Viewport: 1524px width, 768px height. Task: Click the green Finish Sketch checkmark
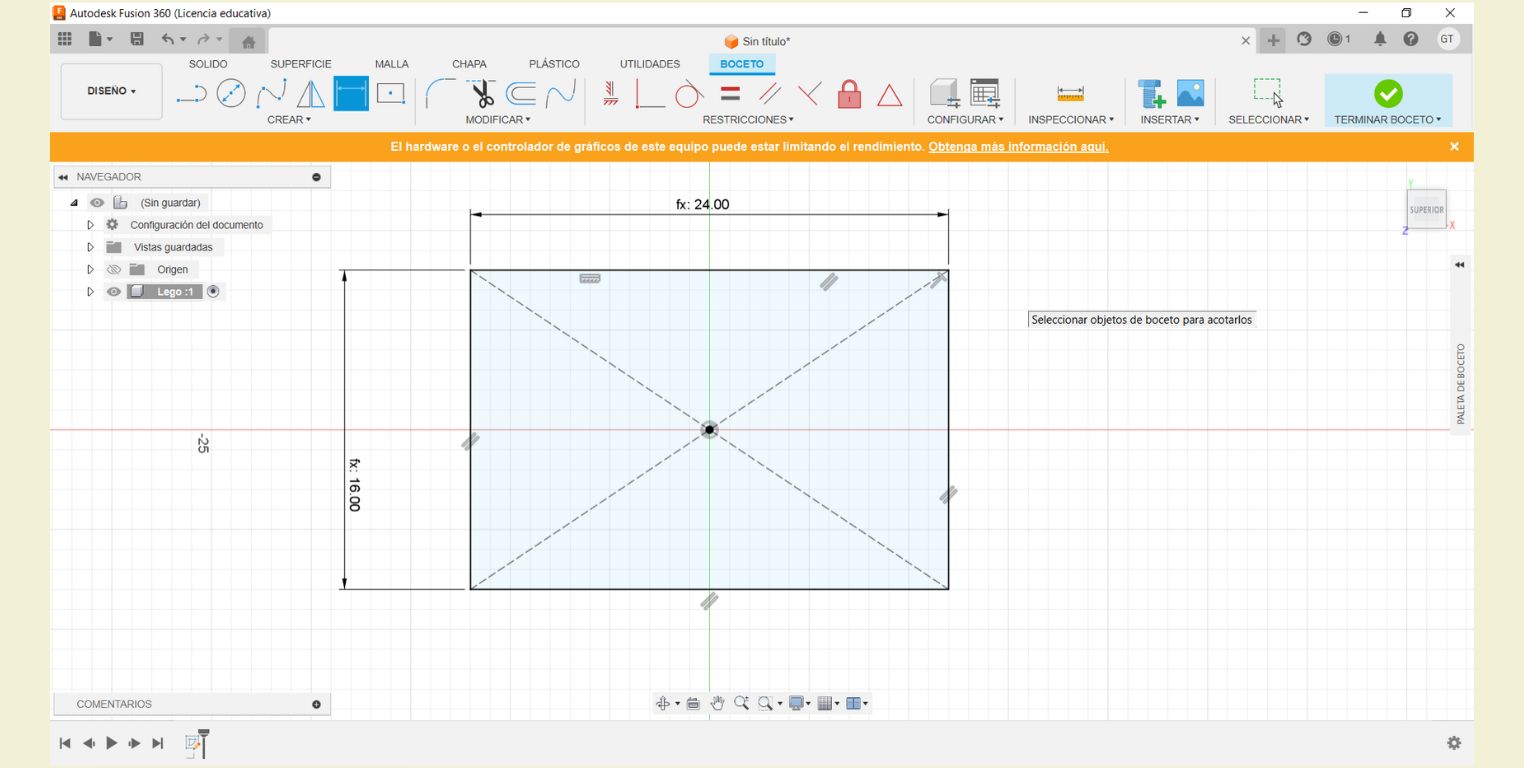[x=1388, y=94]
